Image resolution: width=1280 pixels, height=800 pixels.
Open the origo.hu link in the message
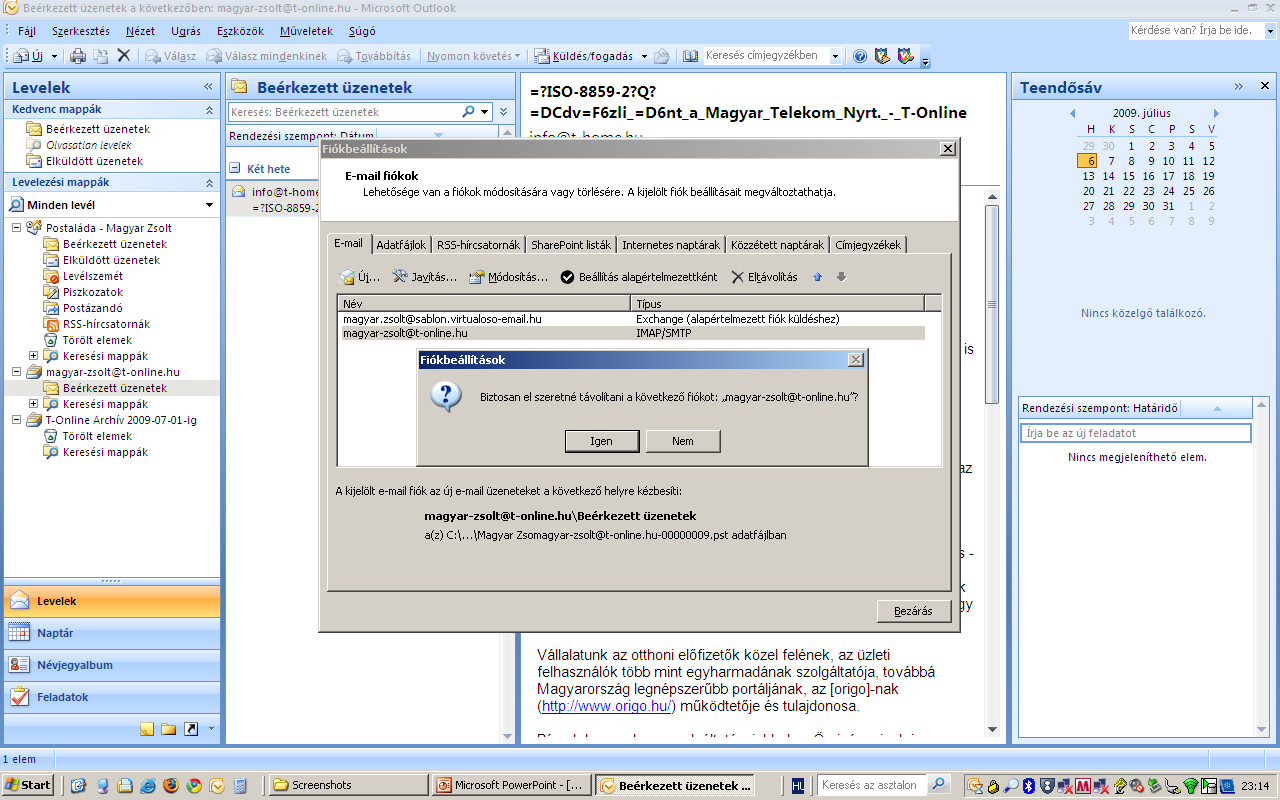tap(608, 707)
